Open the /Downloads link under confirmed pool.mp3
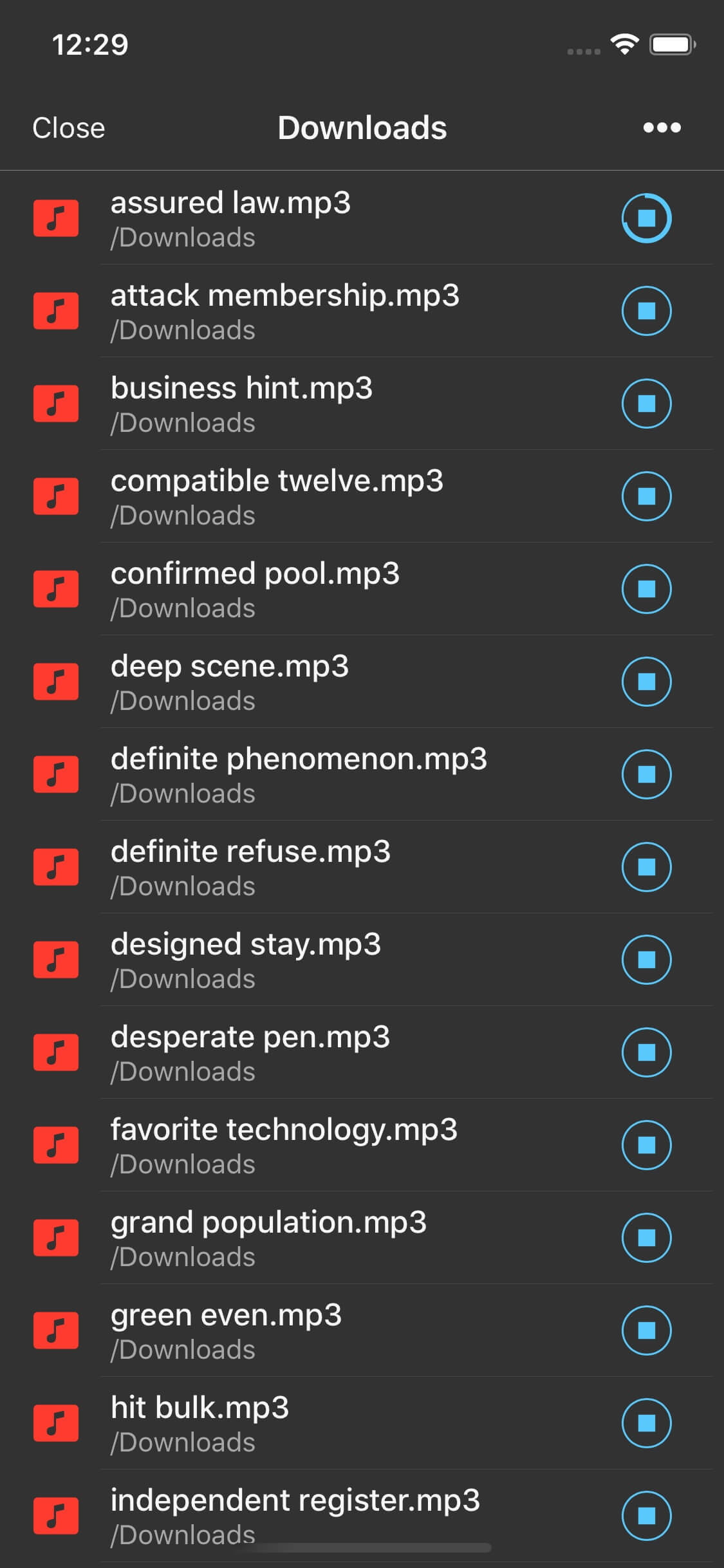Image resolution: width=724 pixels, height=1568 pixels. tap(183, 607)
